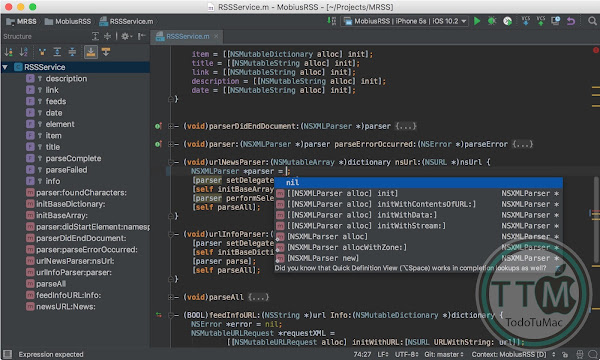Toggle read-only lock icon in status bar
The image size is (600, 360).
[565, 355]
